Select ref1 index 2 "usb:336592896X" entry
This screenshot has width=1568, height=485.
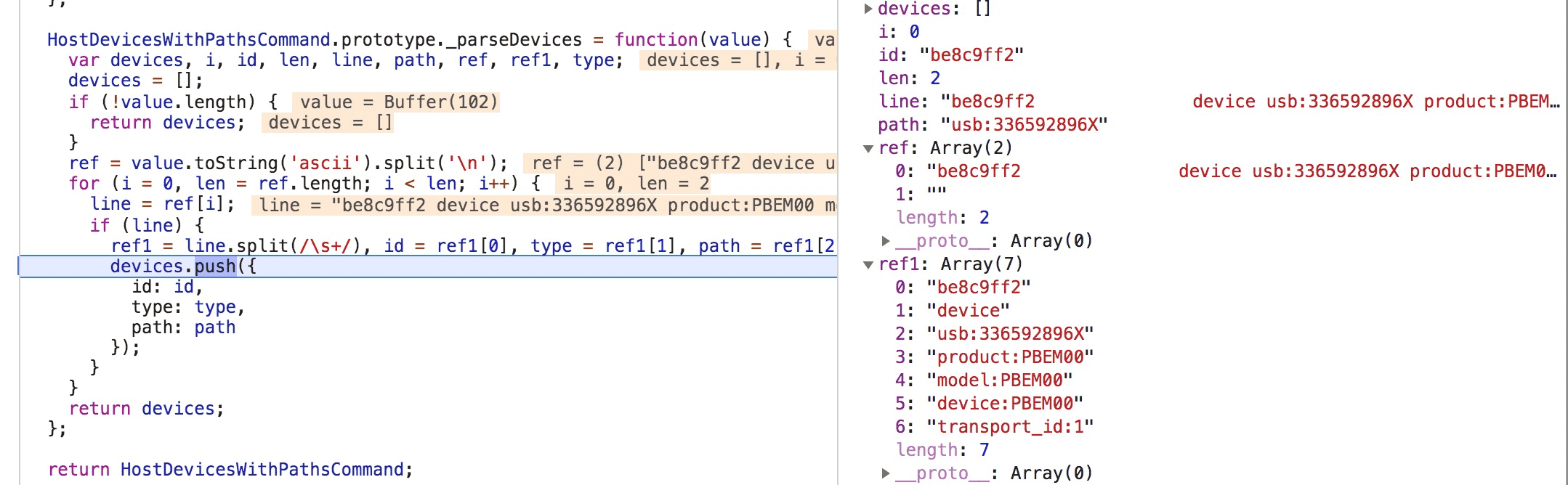tap(994, 334)
